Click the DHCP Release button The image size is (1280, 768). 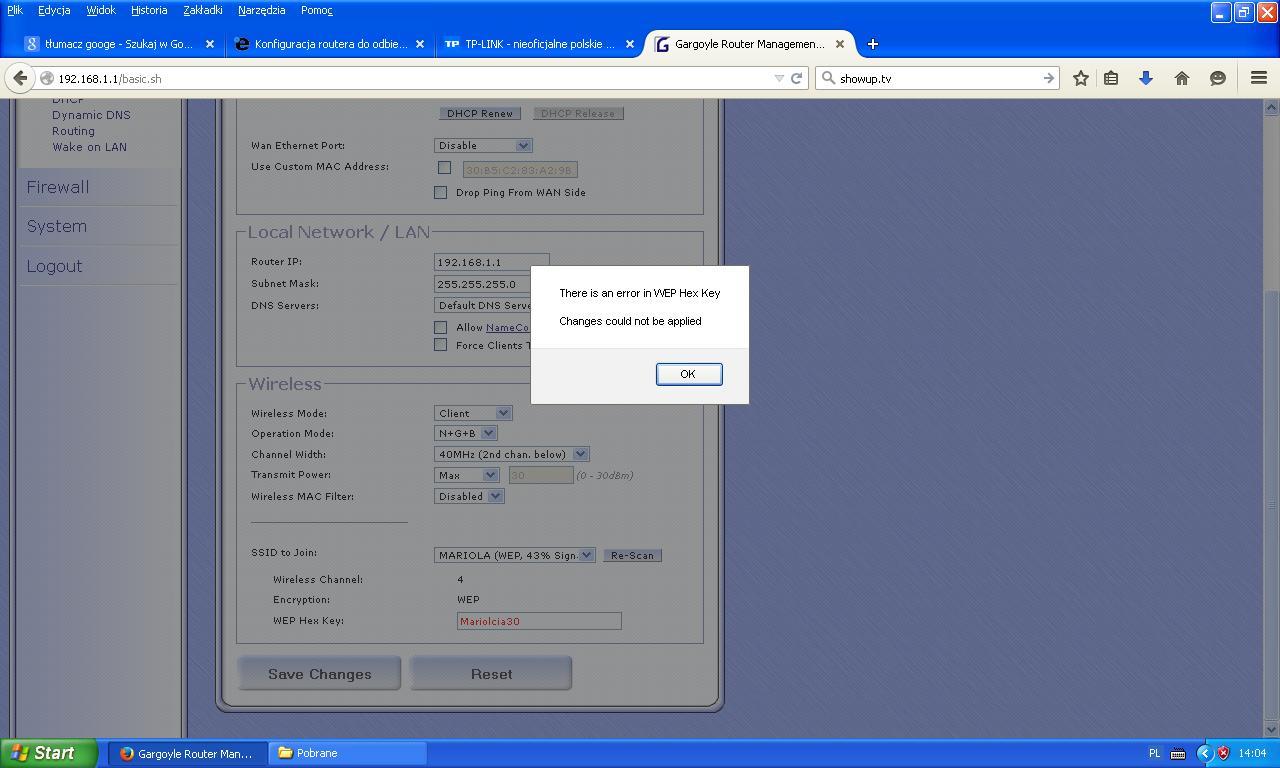pyautogui.click(x=578, y=113)
